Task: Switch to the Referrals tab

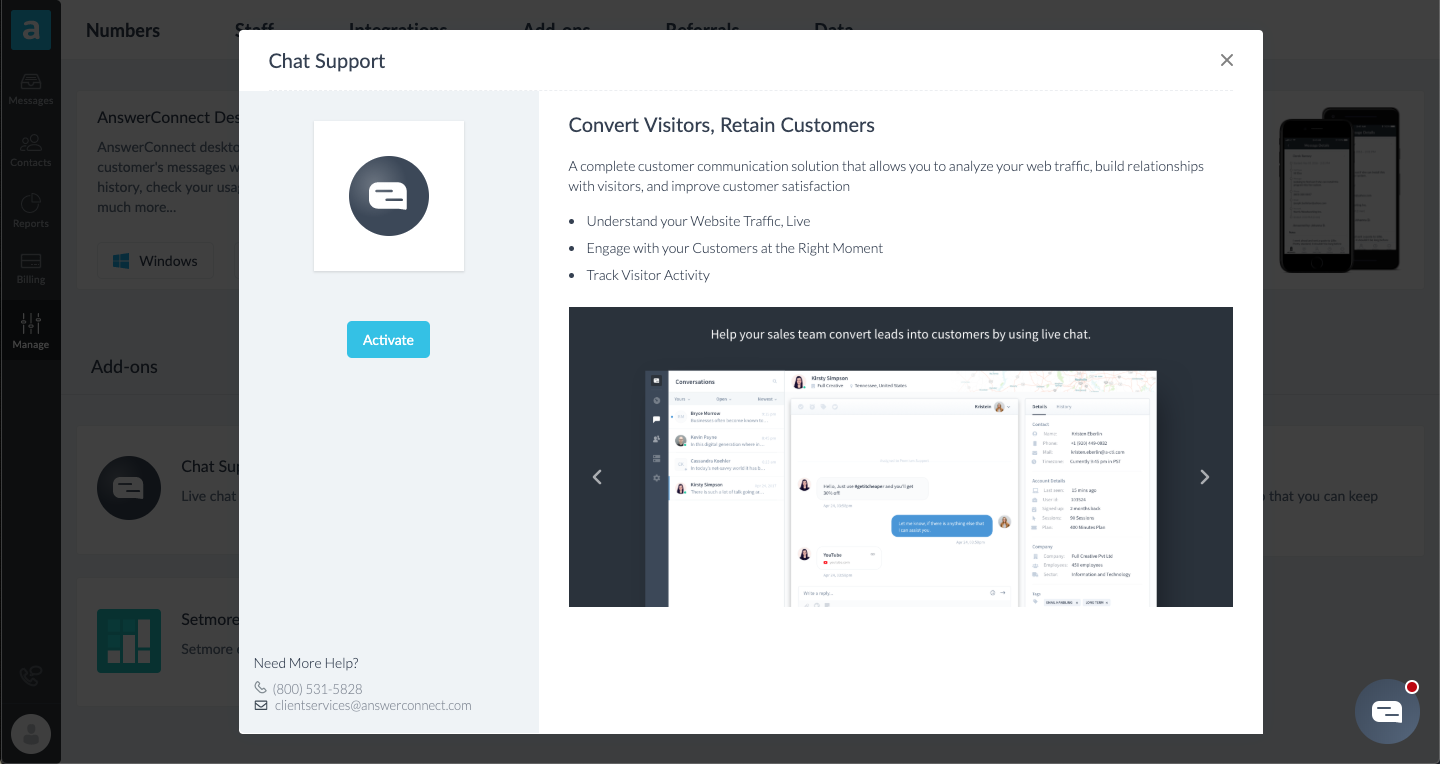Action: pos(702,30)
